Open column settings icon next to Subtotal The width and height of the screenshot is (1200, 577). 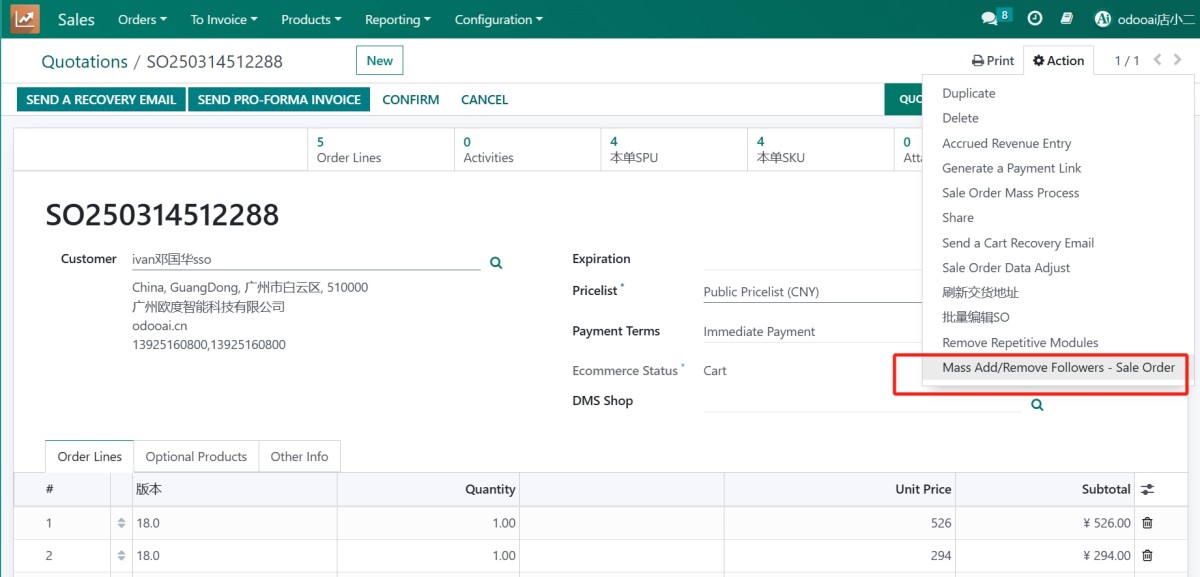[1147, 489]
